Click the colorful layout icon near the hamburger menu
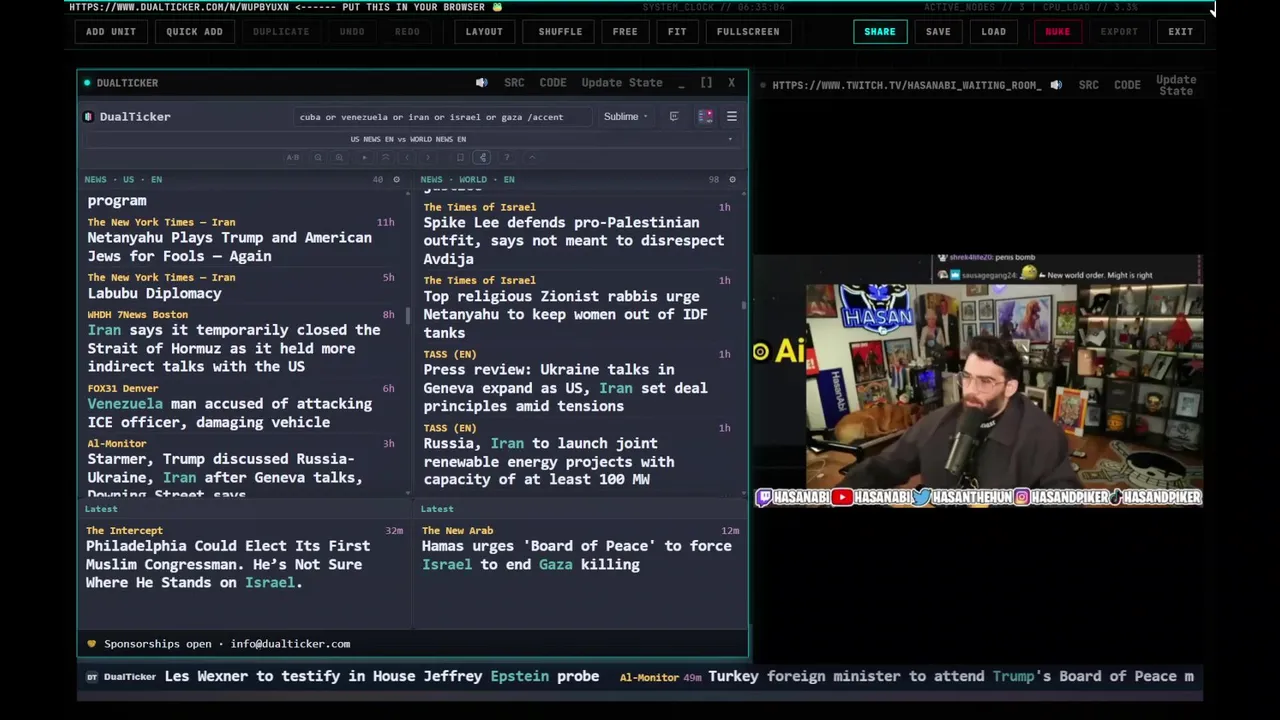 click(705, 117)
